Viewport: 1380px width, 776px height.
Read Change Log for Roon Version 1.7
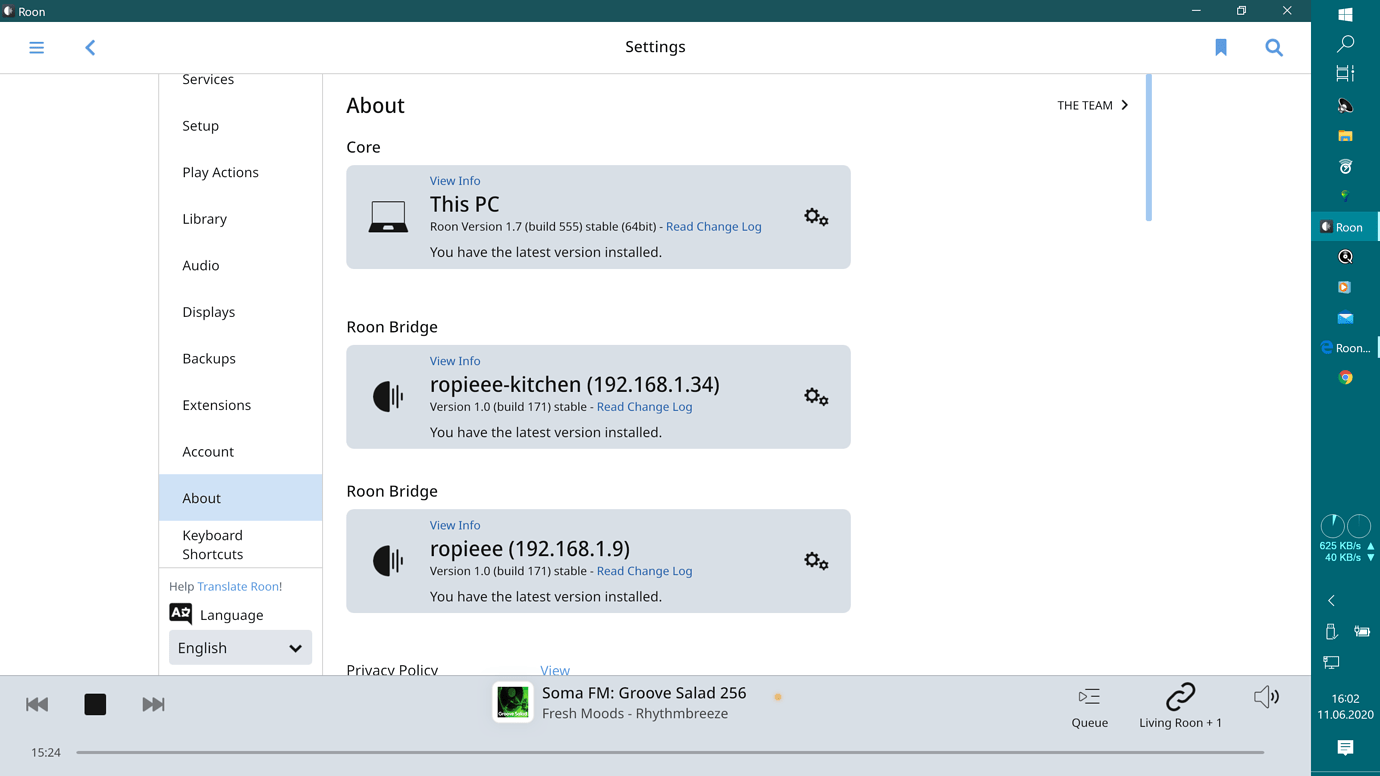(713, 226)
